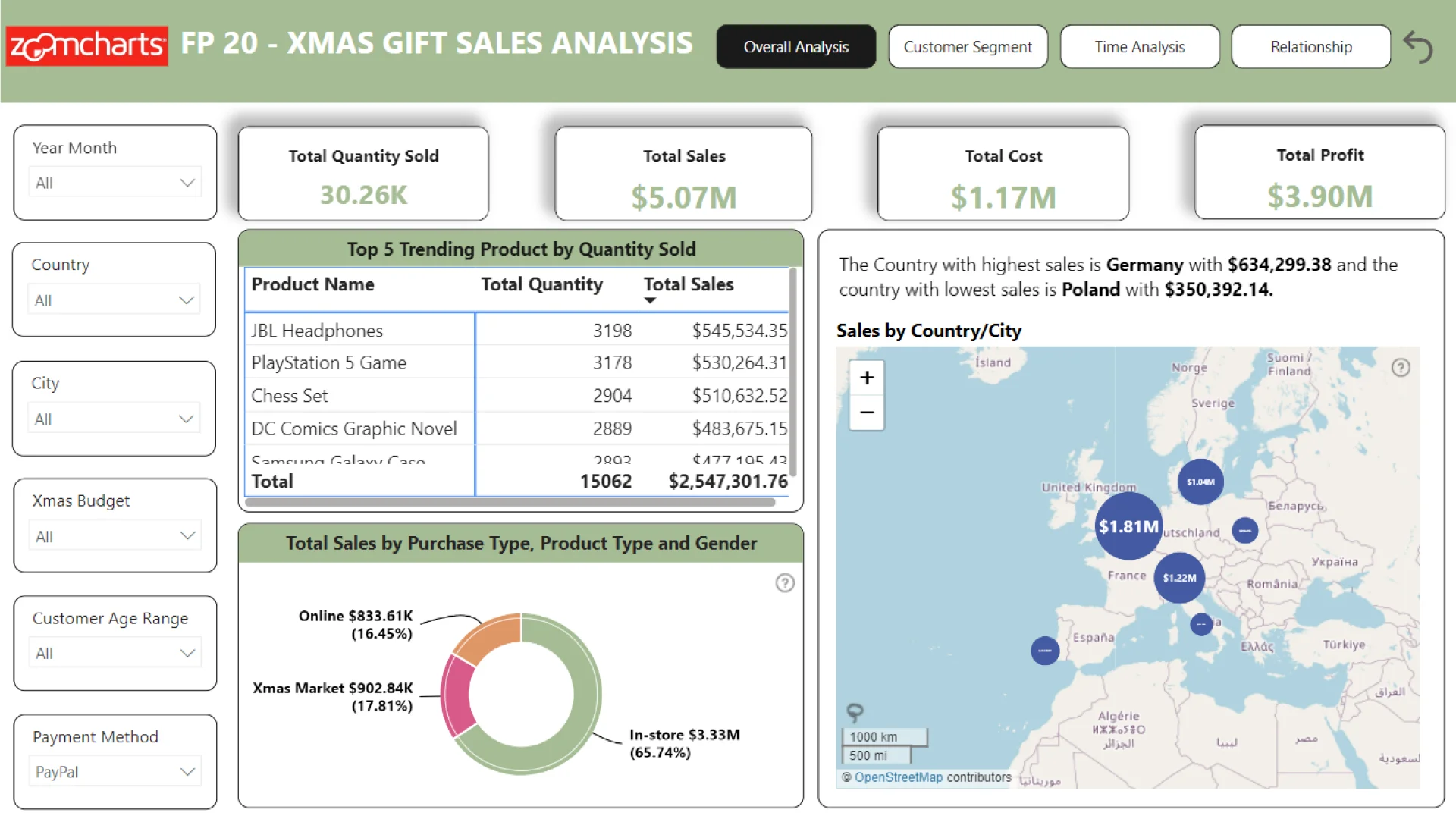Image resolution: width=1456 pixels, height=819 pixels.
Task: Open the Xmas Budget dropdown
Action: coord(115,536)
